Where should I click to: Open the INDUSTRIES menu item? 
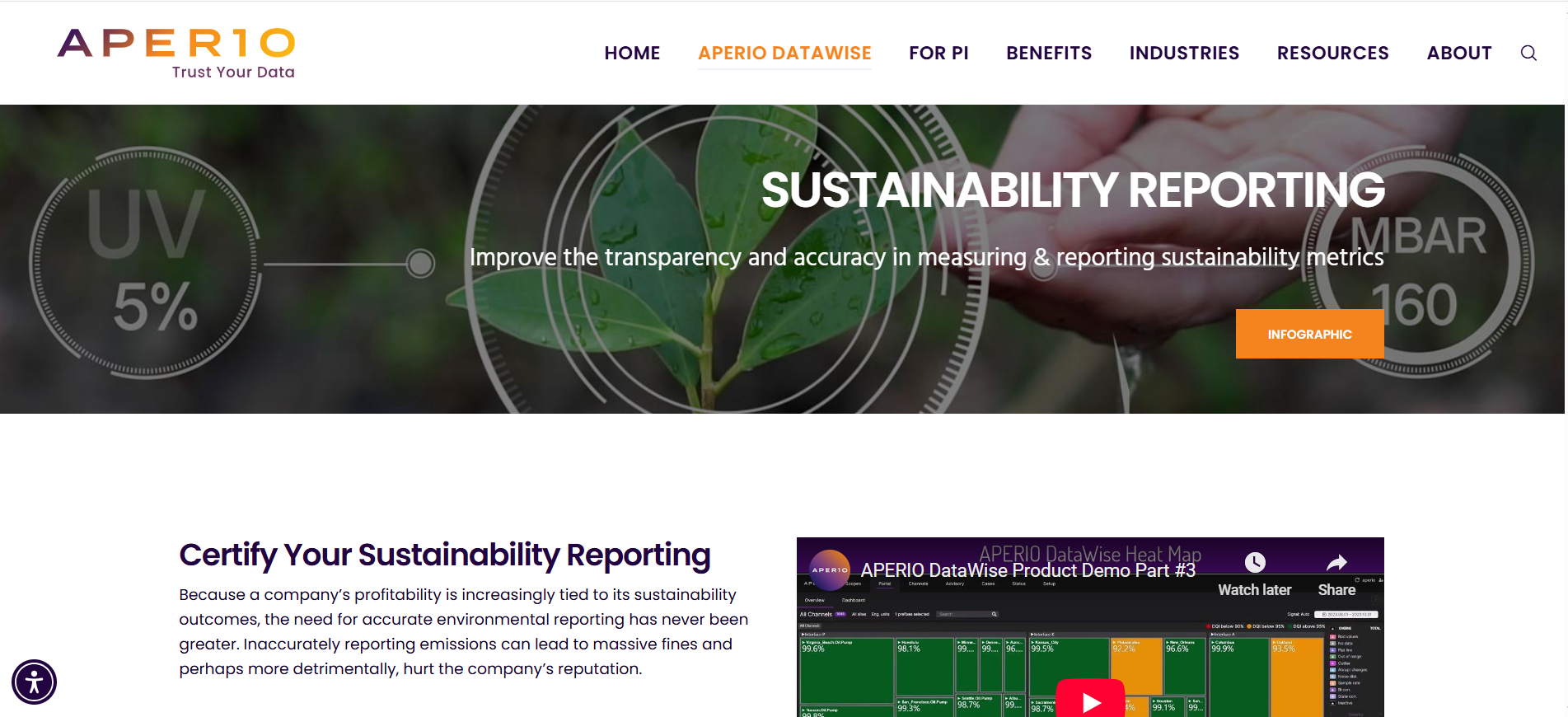tap(1184, 53)
